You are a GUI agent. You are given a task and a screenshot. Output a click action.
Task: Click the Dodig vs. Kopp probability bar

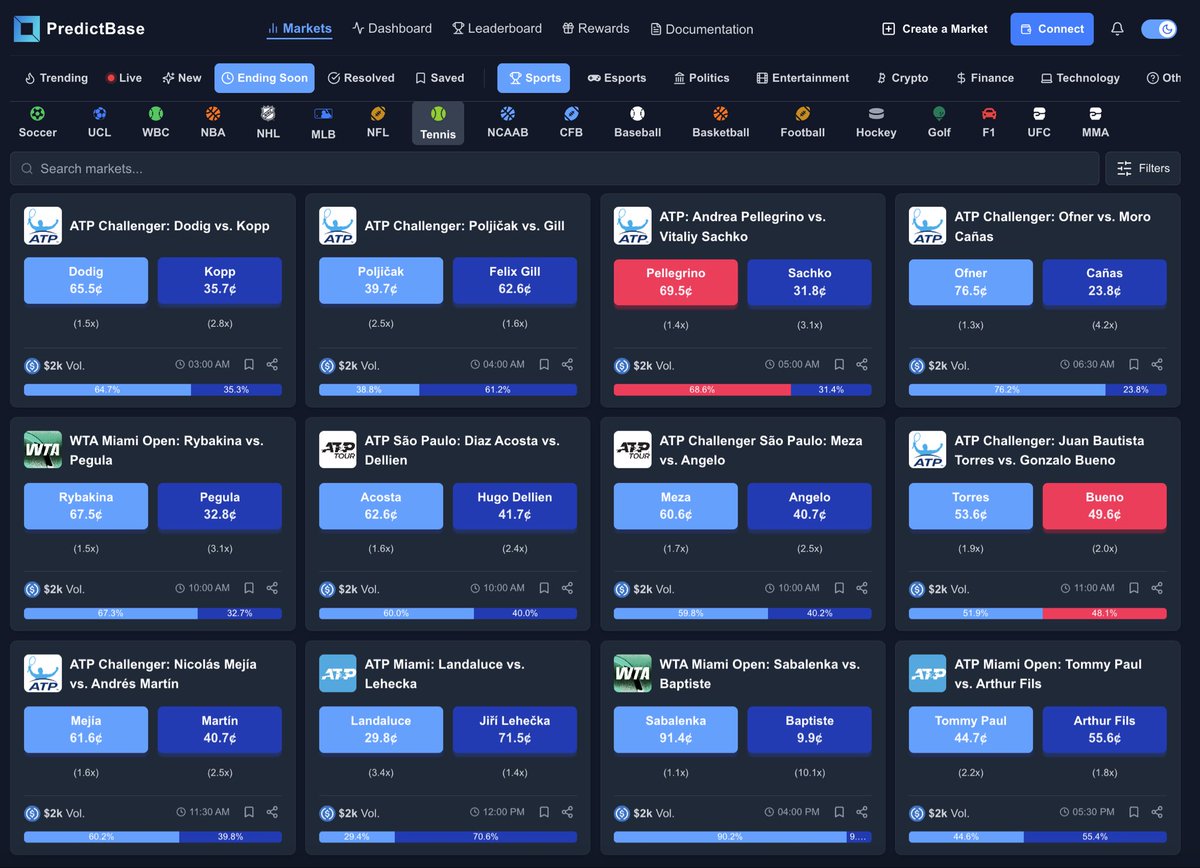coord(153,390)
